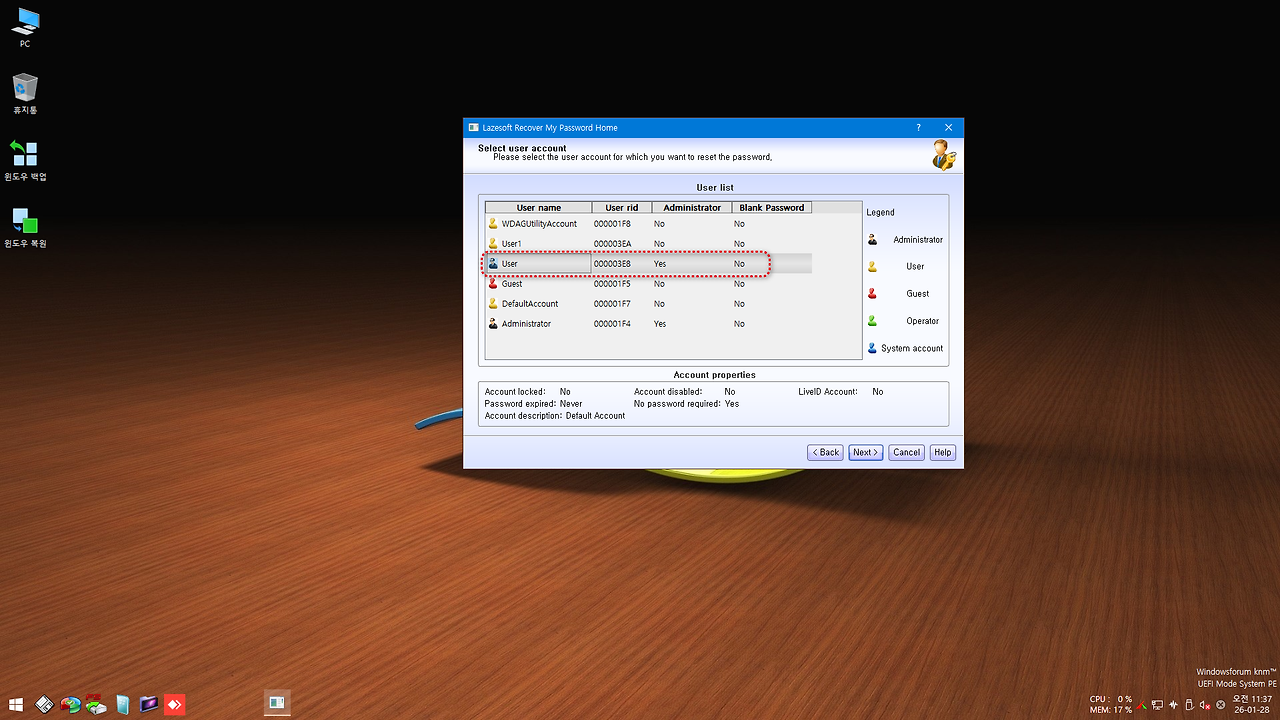
Task: Sort by the Blank Password column header
Action: [772, 208]
